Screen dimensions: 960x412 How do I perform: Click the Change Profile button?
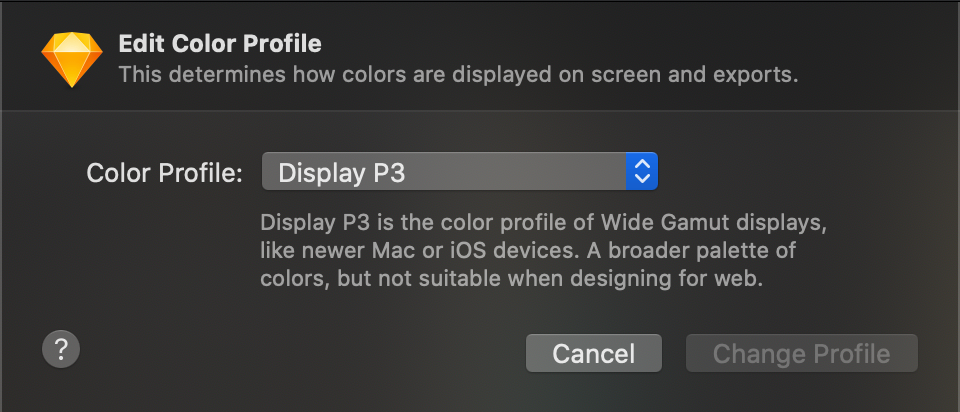(x=801, y=353)
